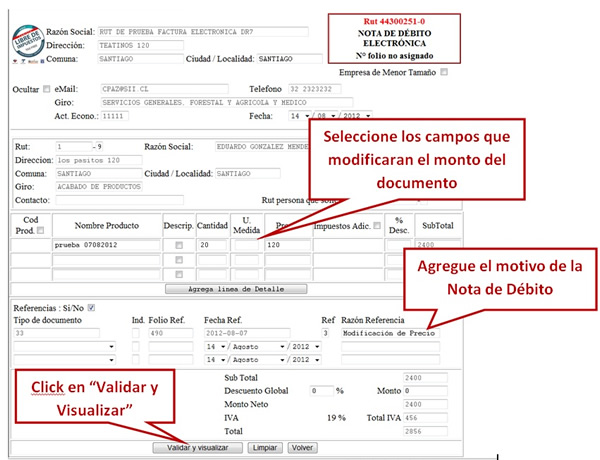
Task: Click Folio Ref. field showing 490
Action: click(171, 333)
